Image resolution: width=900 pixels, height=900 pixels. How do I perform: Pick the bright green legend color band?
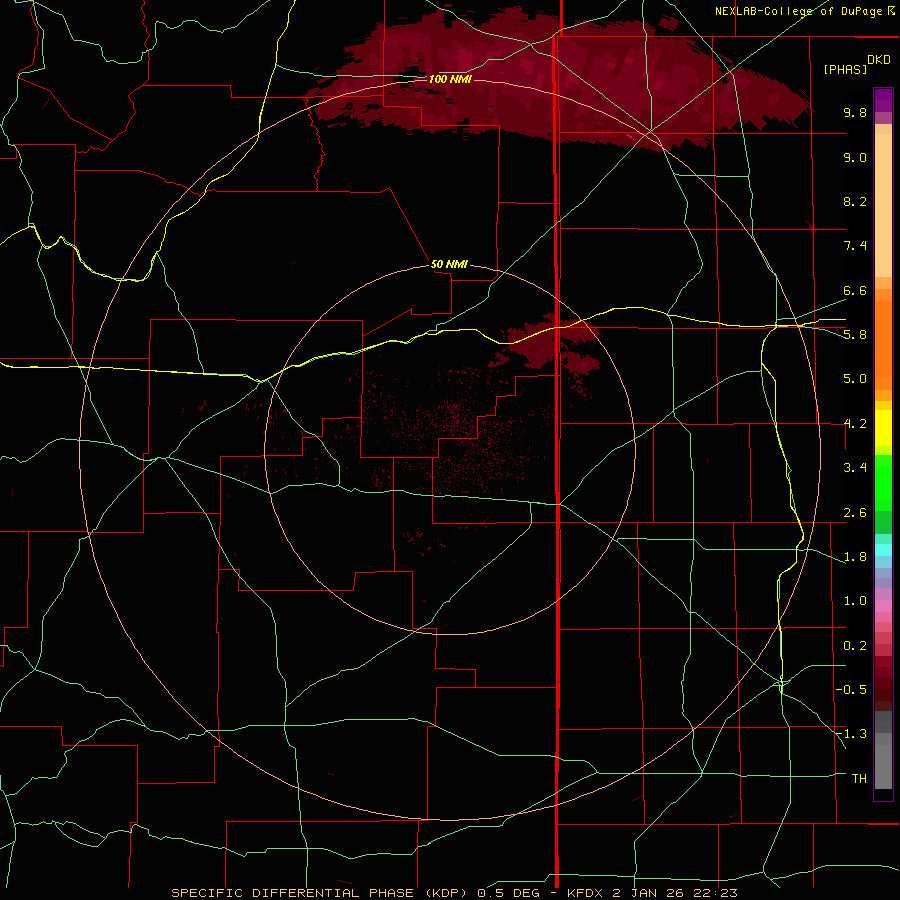click(883, 483)
